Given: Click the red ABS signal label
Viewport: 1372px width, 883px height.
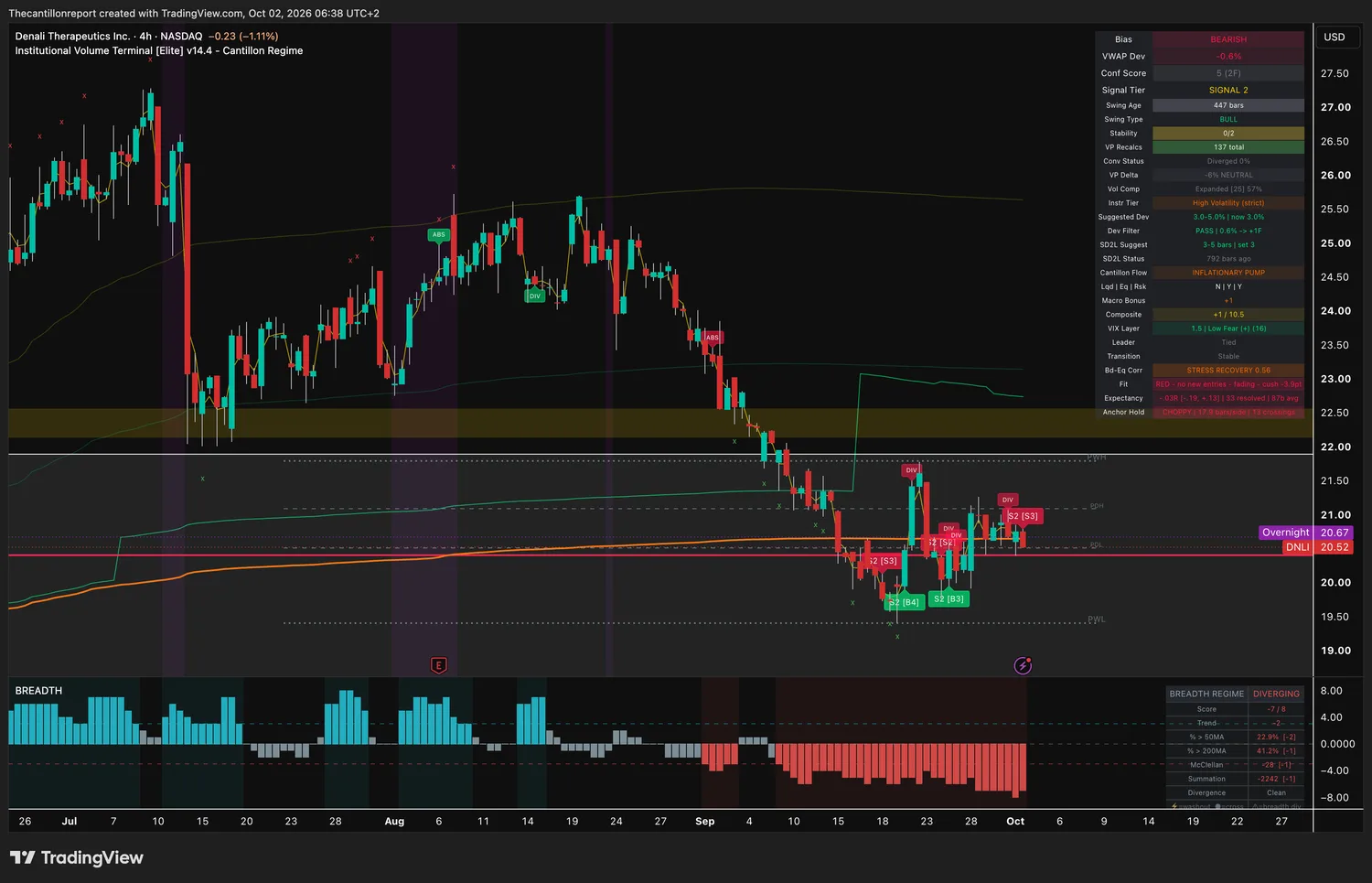Looking at the screenshot, I should [x=713, y=338].
